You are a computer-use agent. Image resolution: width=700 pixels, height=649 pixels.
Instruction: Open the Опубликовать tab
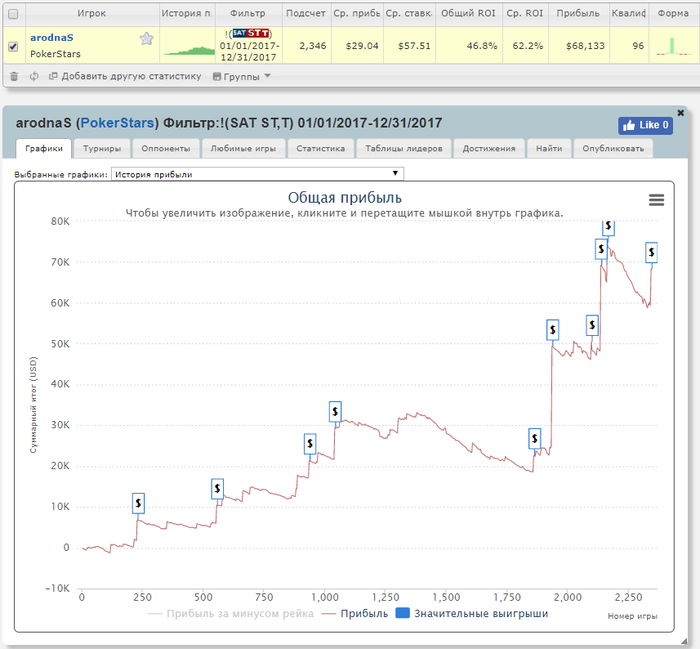click(x=613, y=149)
